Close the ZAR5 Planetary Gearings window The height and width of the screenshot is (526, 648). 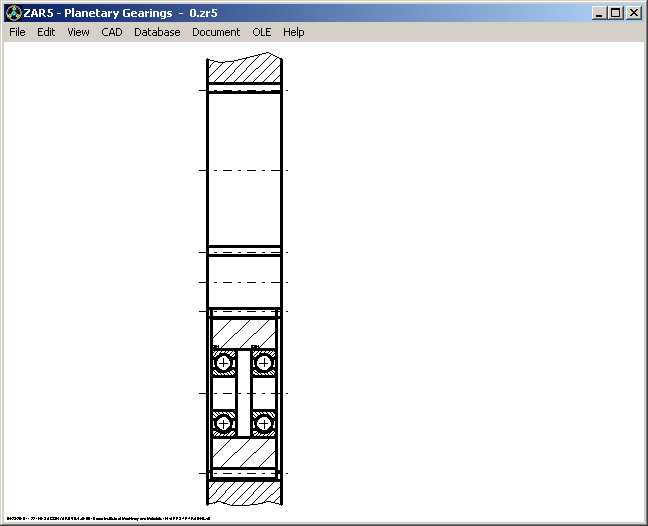(x=633, y=13)
